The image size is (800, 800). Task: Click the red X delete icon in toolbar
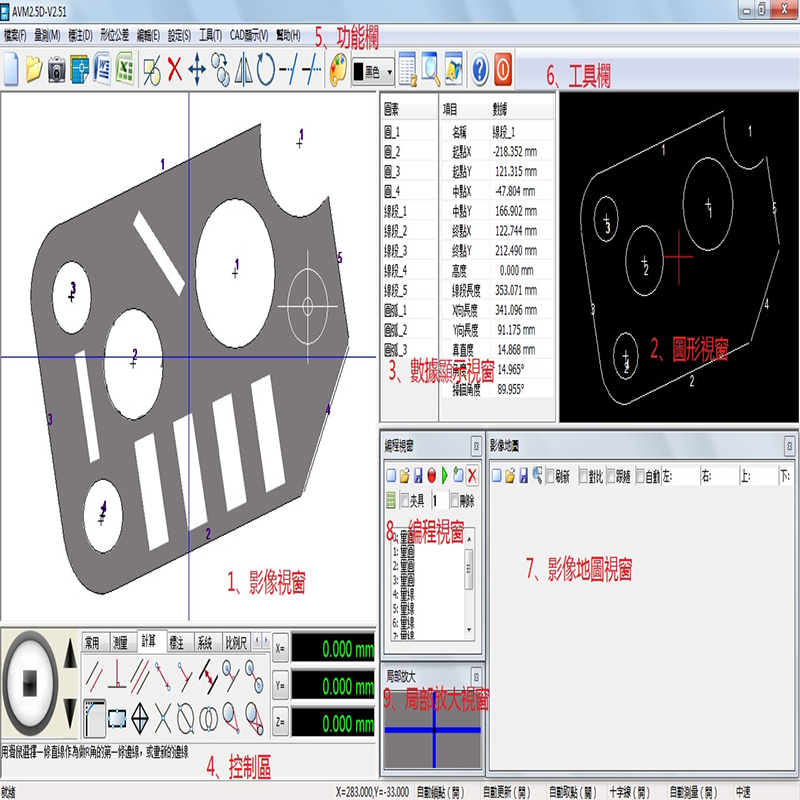pos(175,69)
